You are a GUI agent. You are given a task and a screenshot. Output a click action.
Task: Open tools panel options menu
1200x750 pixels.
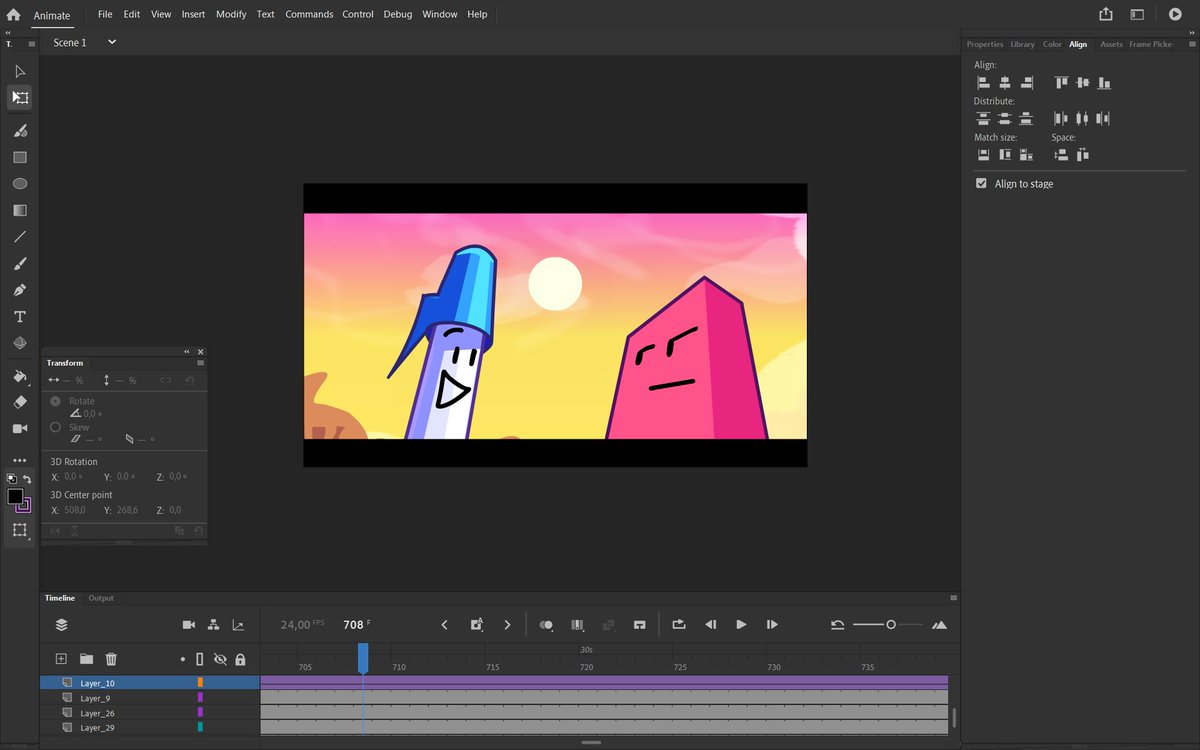click(31, 44)
